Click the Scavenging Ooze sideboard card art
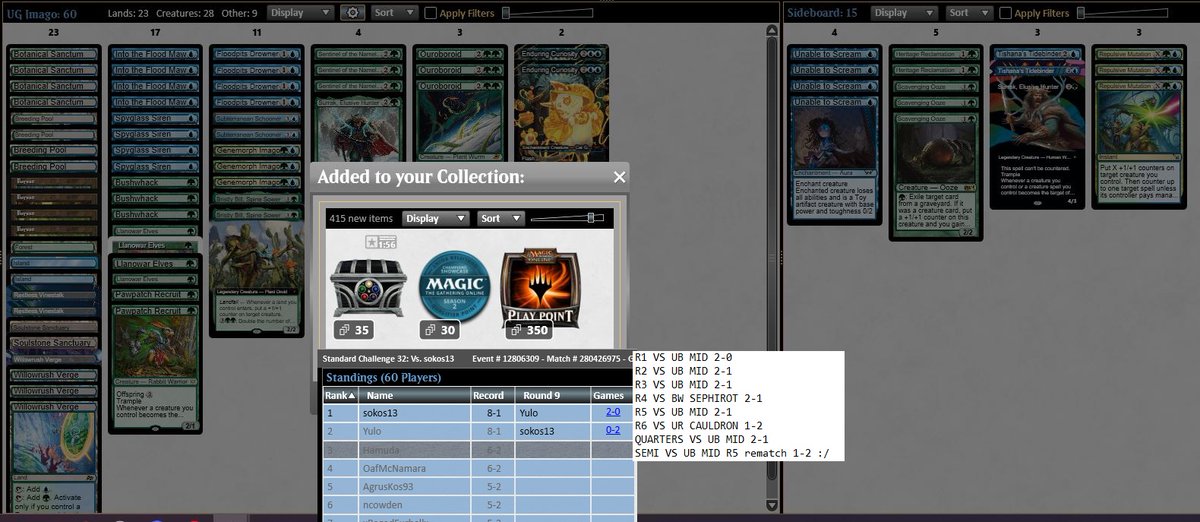The width and height of the screenshot is (1200, 522). tap(937, 155)
